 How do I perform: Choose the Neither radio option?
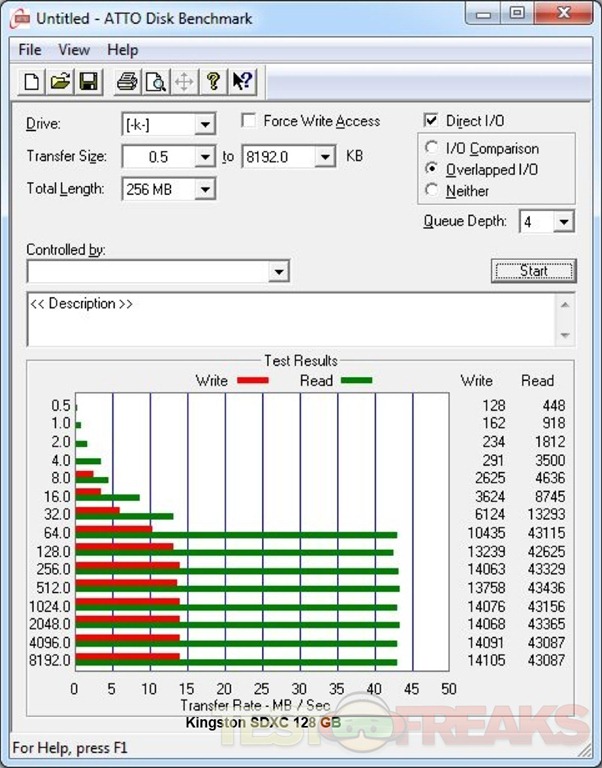[432, 190]
